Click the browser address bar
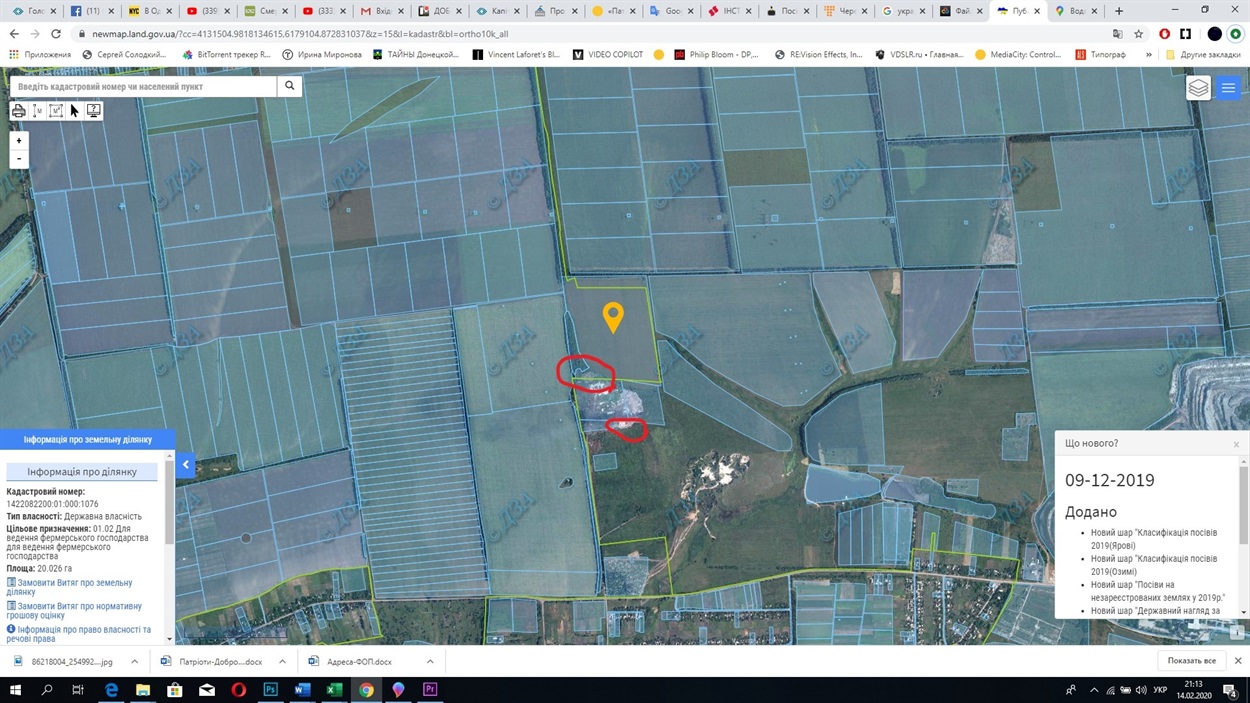Screen dimensions: 1250x703 pyautogui.click(x=590, y=34)
